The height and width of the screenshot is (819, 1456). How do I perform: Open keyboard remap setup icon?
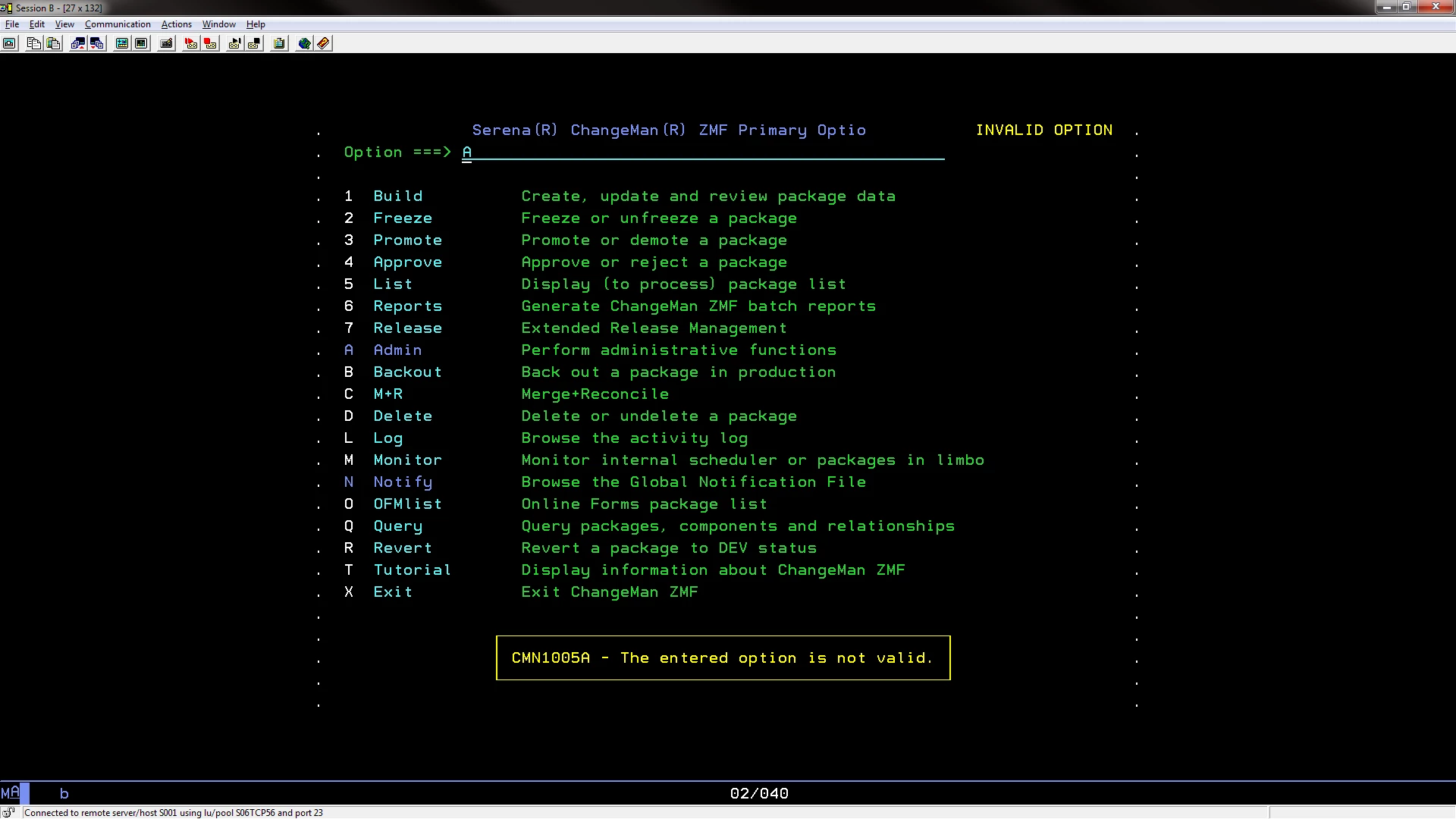[166, 43]
